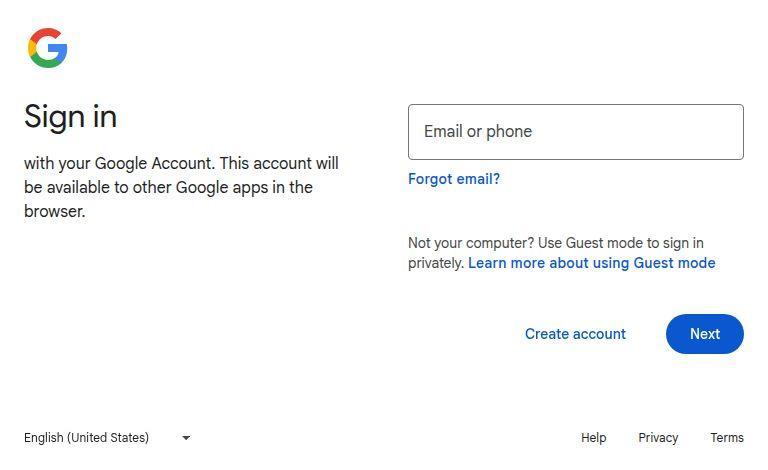Expand the English (United States) language dropdown

click(106, 438)
